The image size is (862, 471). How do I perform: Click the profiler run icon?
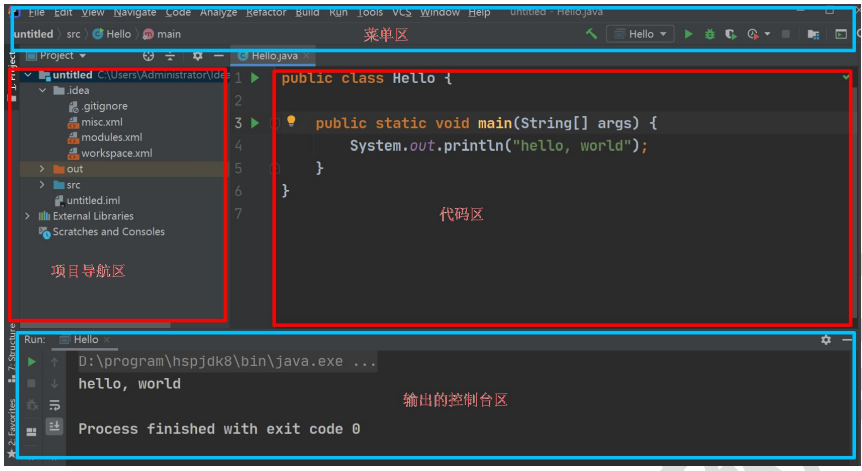(x=753, y=34)
